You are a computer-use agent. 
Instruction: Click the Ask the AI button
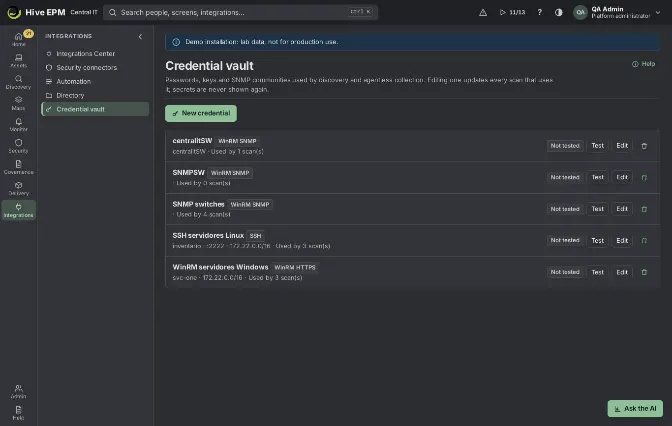[635, 408]
